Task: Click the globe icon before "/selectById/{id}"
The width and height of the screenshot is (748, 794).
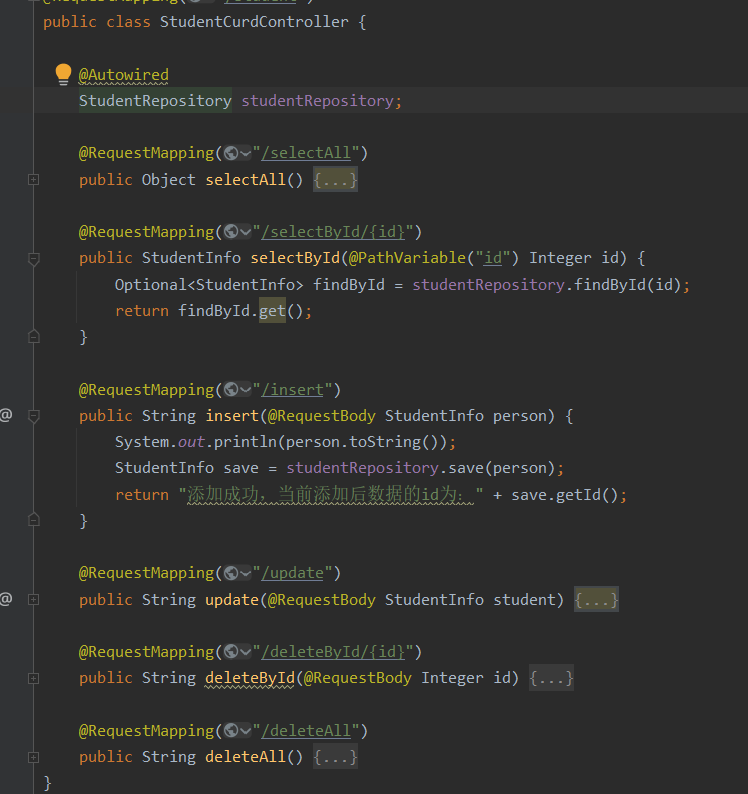Action: 231,232
